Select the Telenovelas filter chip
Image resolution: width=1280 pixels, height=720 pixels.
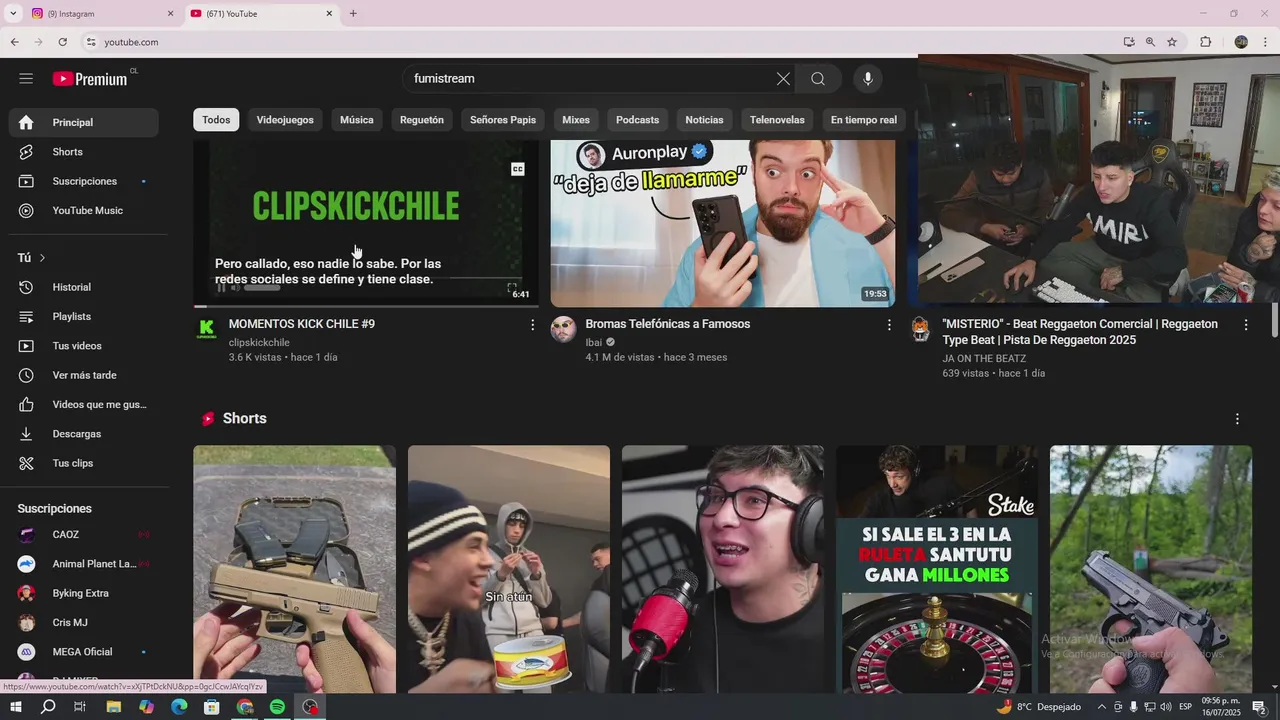click(777, 120)
